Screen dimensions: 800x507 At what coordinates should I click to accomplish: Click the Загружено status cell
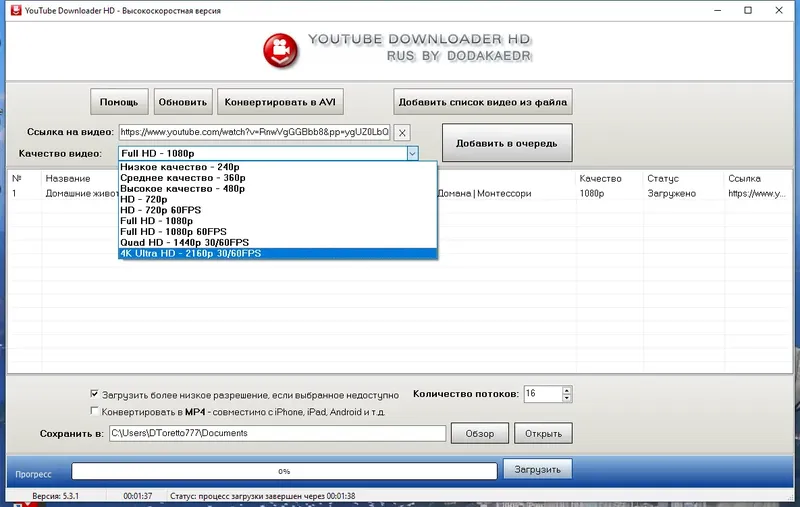pyautogui.click(x=671, y=193)
